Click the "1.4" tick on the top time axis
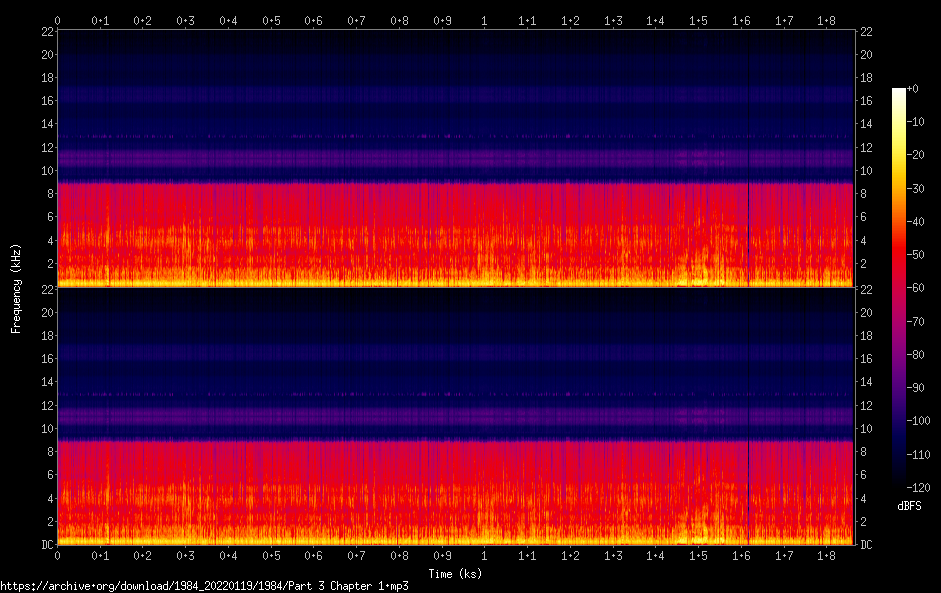The image size is (941, 593). coord(656,20)
